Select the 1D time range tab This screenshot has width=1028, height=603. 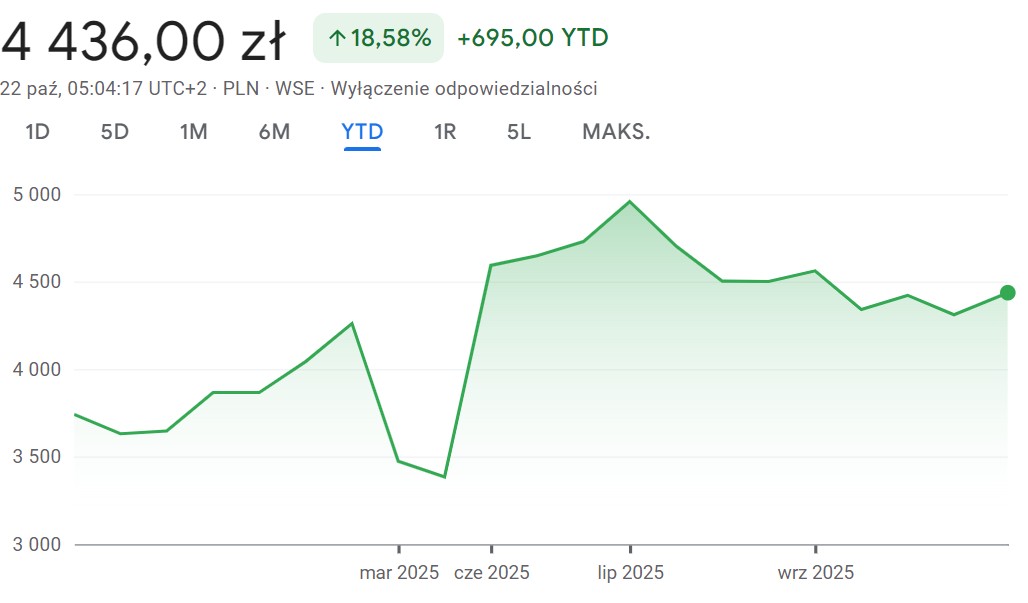pos(37,132)
